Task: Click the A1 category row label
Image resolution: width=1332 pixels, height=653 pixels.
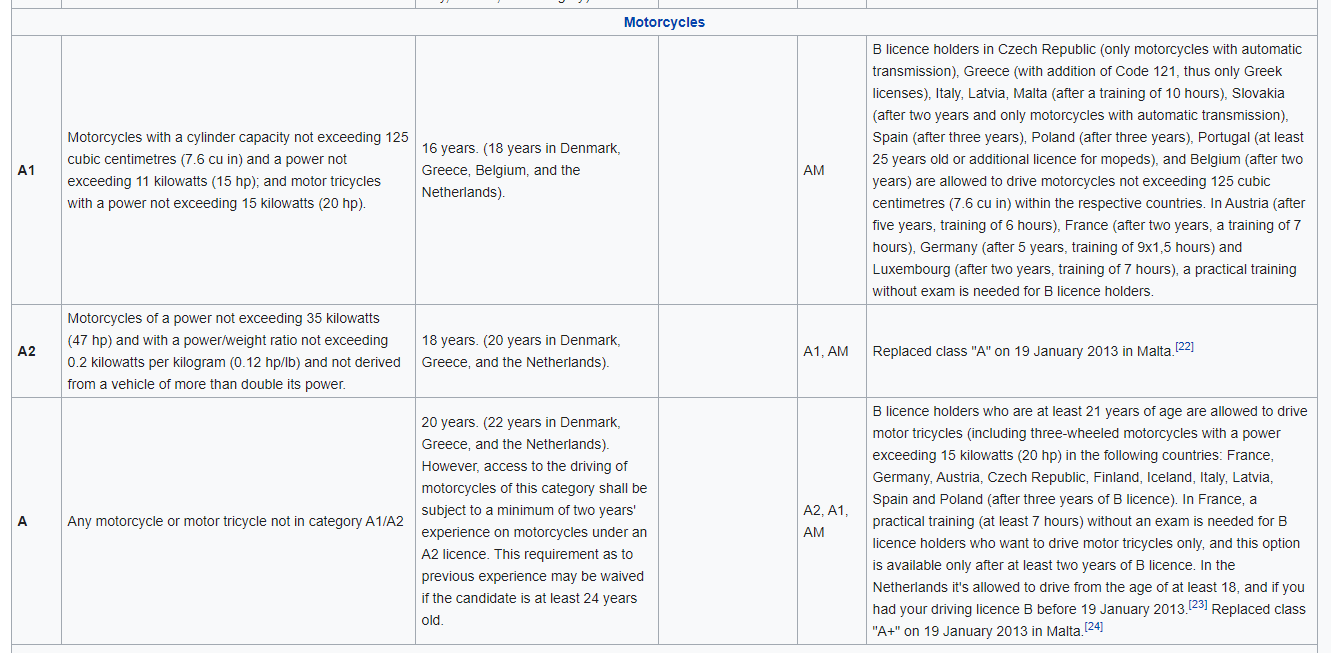Action: tap(27, 171)
